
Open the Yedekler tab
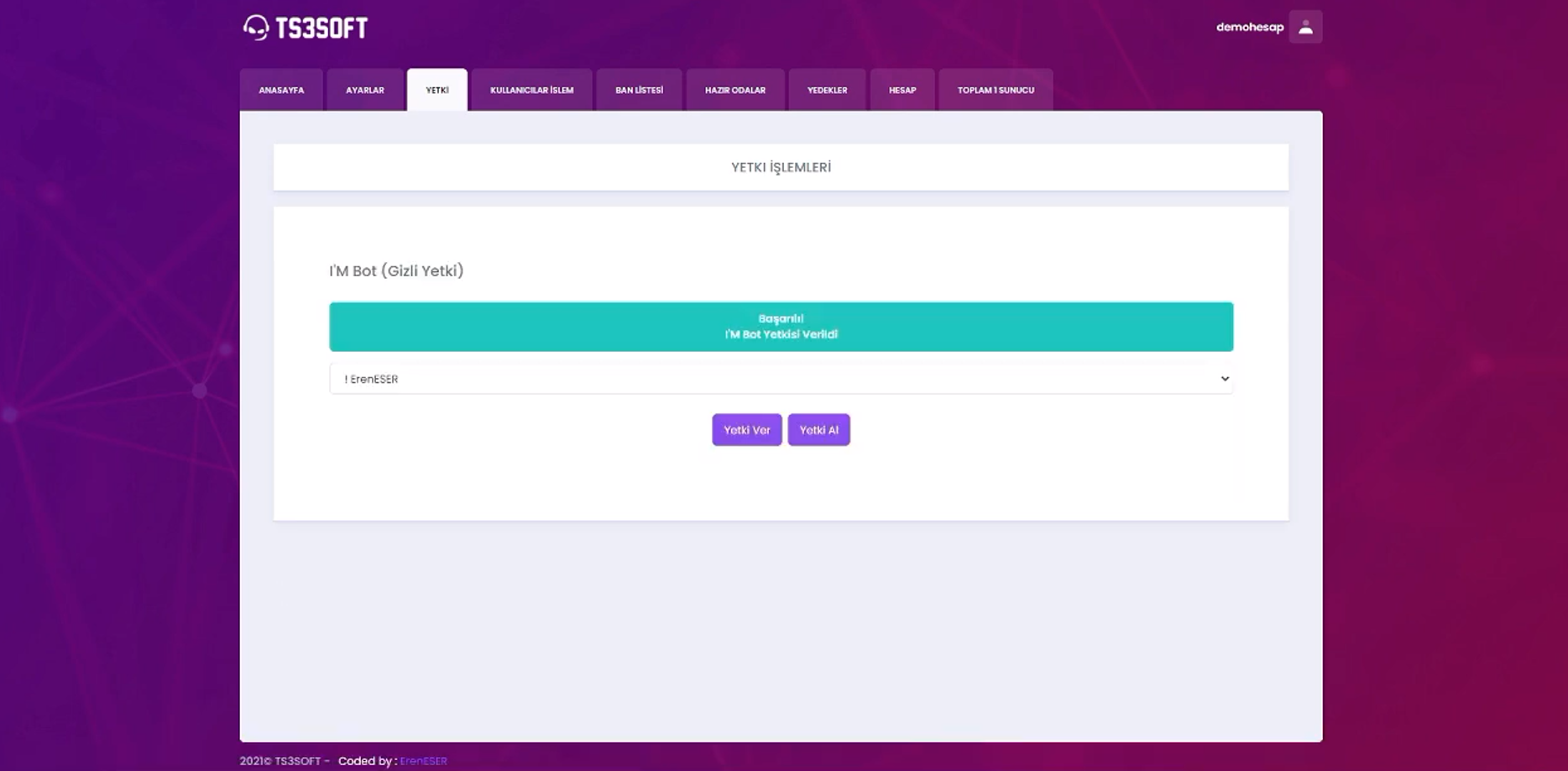pyautogui.click(x=827, y=90)
